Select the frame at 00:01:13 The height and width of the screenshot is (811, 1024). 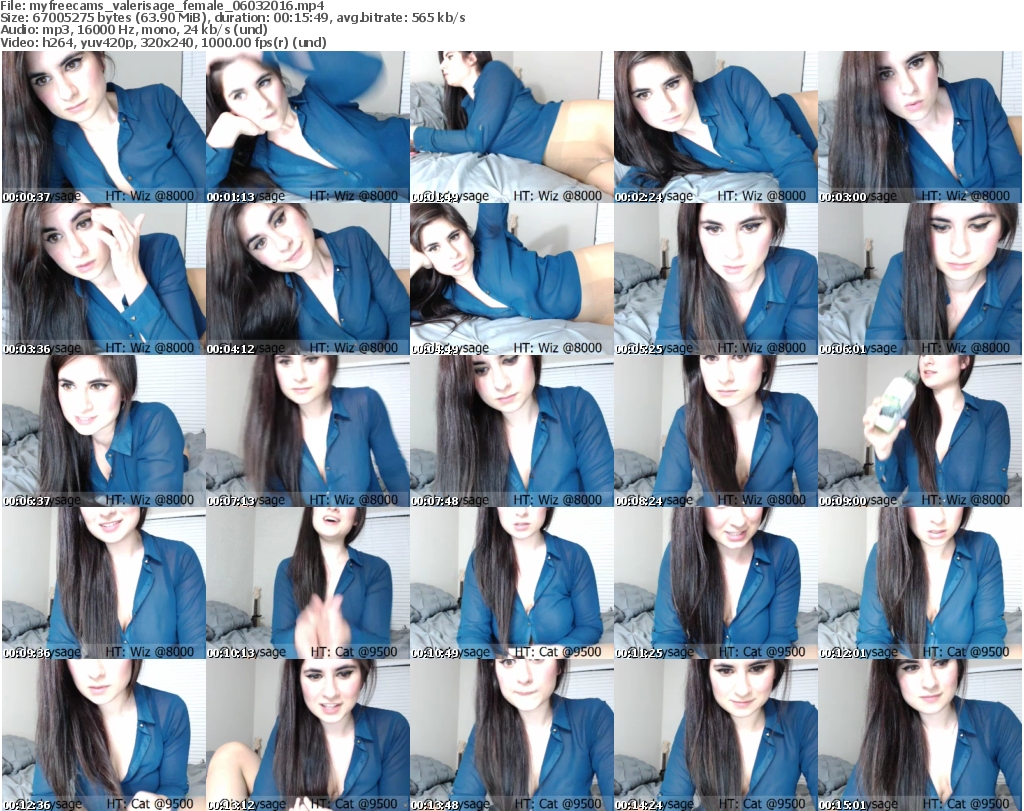pyautogui.click(x=307, y=127)
